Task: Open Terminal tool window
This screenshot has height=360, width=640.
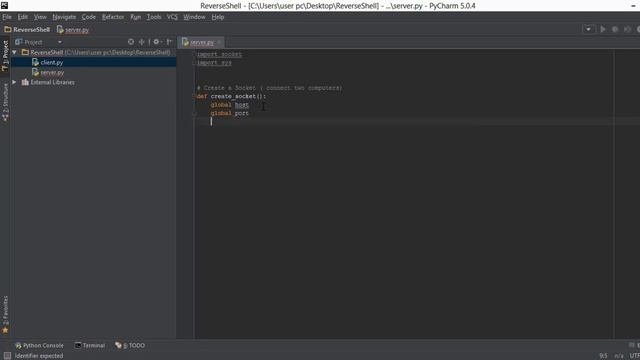Action: pos(90,345)
